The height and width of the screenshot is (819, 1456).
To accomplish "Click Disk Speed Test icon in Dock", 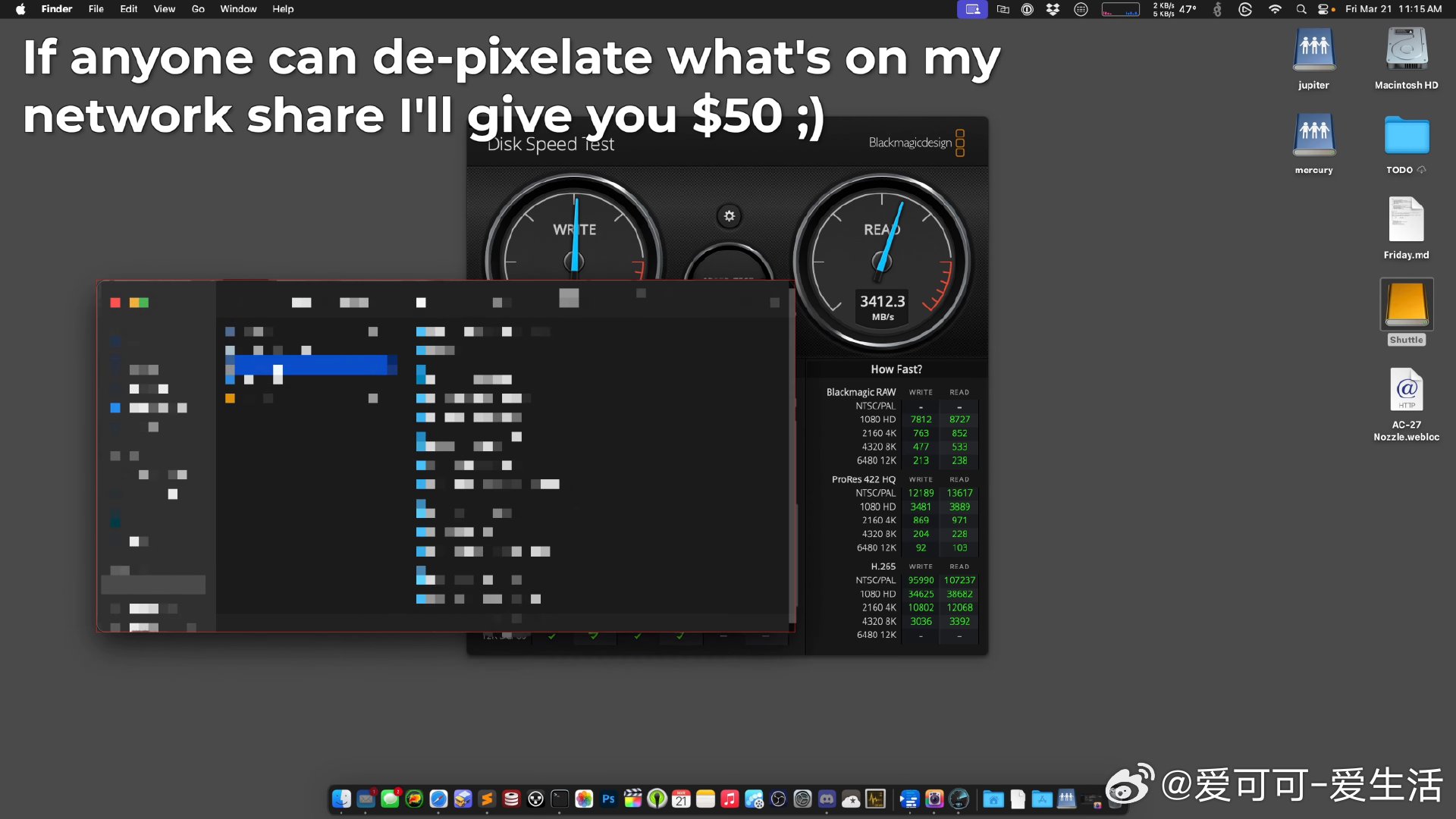I will pyautogui.click(x=959, y=799).
